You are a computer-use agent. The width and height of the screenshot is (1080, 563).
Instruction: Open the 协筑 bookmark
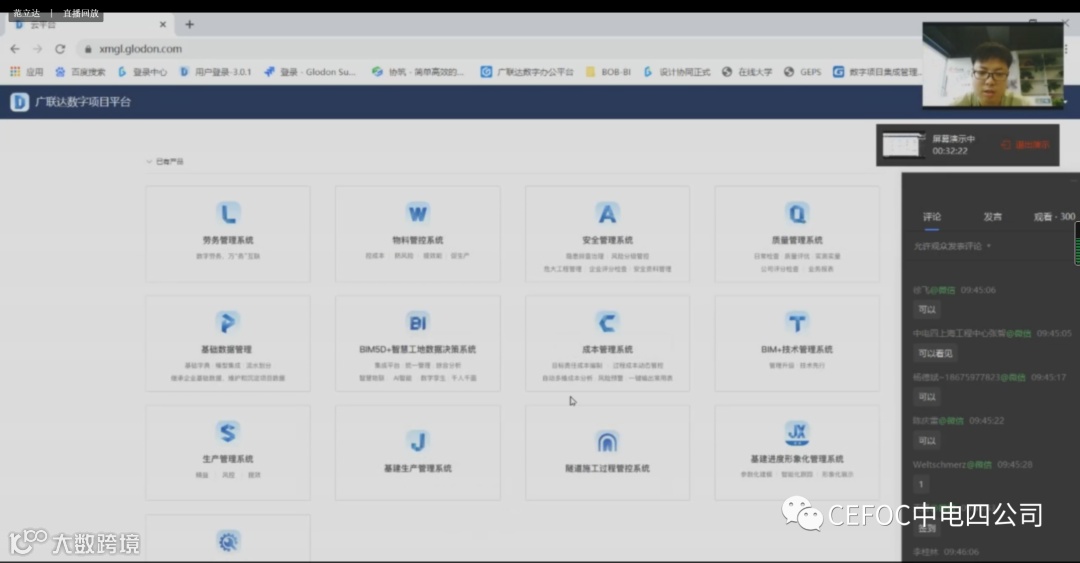[417, 72]
